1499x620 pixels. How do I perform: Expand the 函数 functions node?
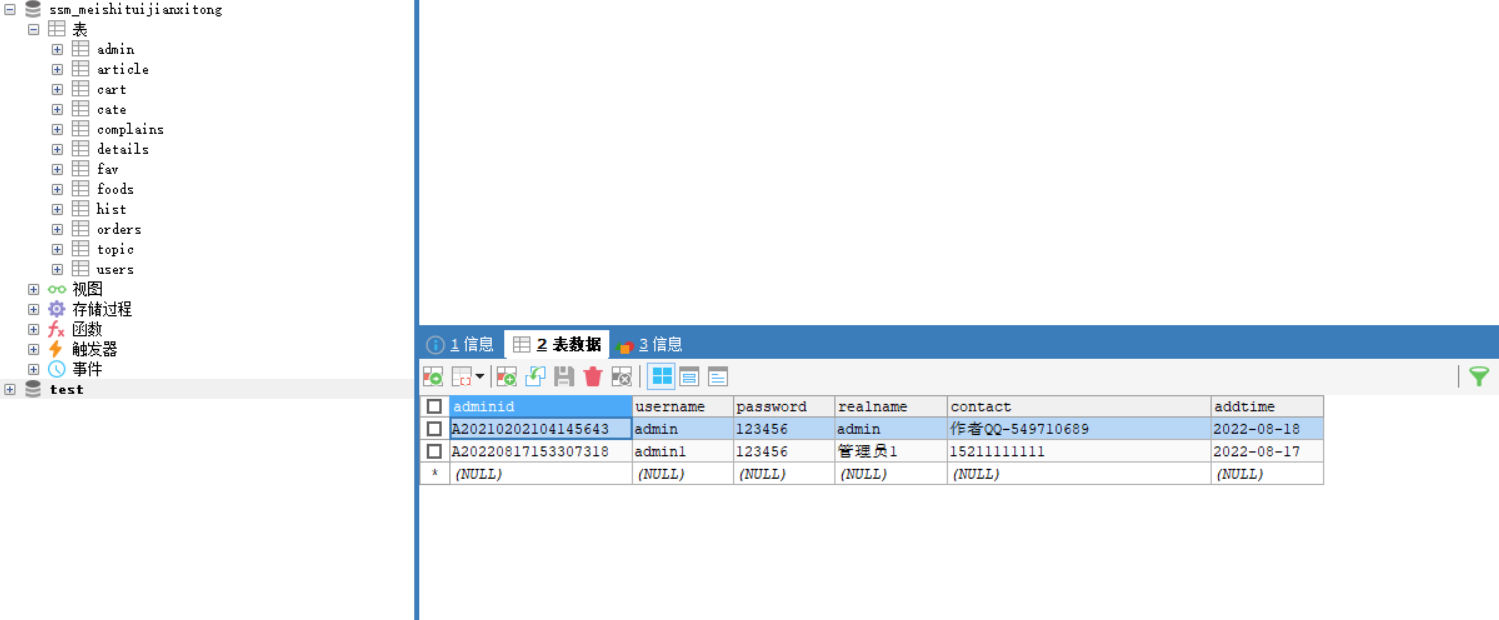tap(34, 329)
